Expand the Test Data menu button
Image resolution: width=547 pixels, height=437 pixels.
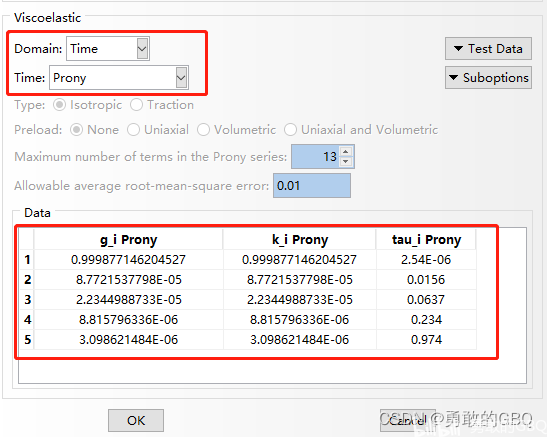[x=488, y=48]
